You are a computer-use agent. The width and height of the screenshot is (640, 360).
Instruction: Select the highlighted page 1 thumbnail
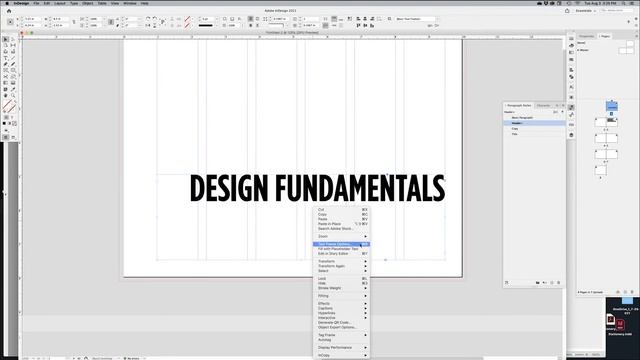point(611,106)
